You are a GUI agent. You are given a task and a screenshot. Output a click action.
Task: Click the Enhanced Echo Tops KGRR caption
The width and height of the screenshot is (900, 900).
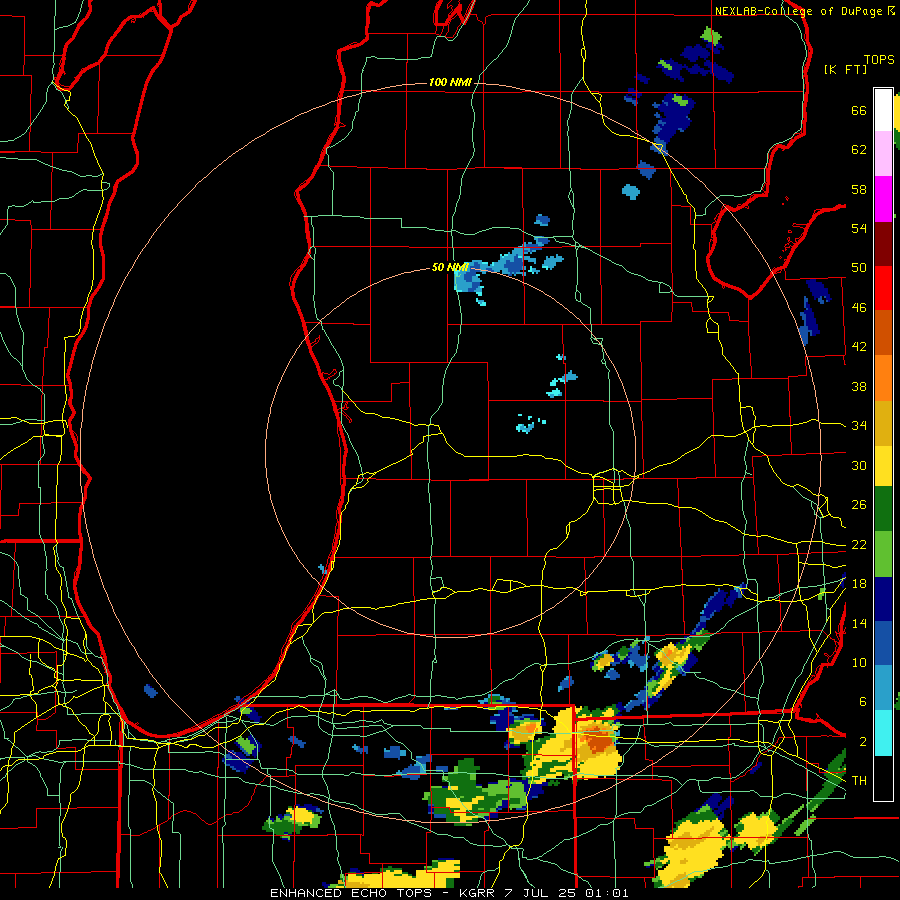(x=449, y=893)
